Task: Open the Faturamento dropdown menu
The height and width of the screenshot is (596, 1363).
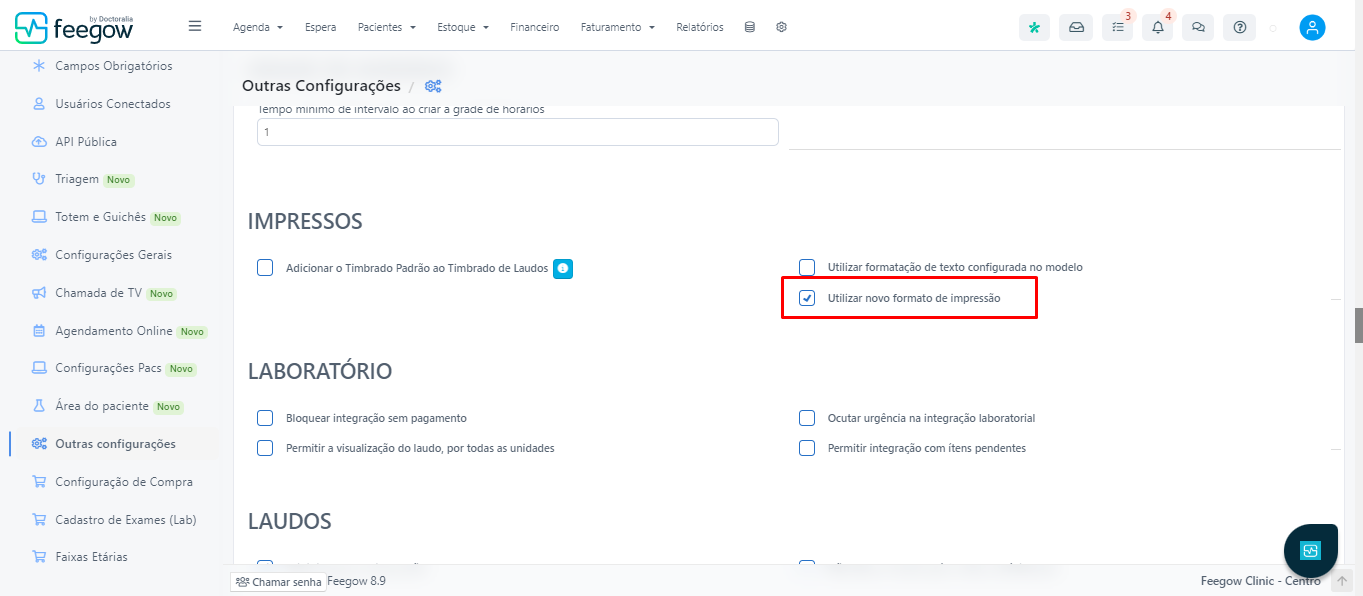Action: pos(618,27)
